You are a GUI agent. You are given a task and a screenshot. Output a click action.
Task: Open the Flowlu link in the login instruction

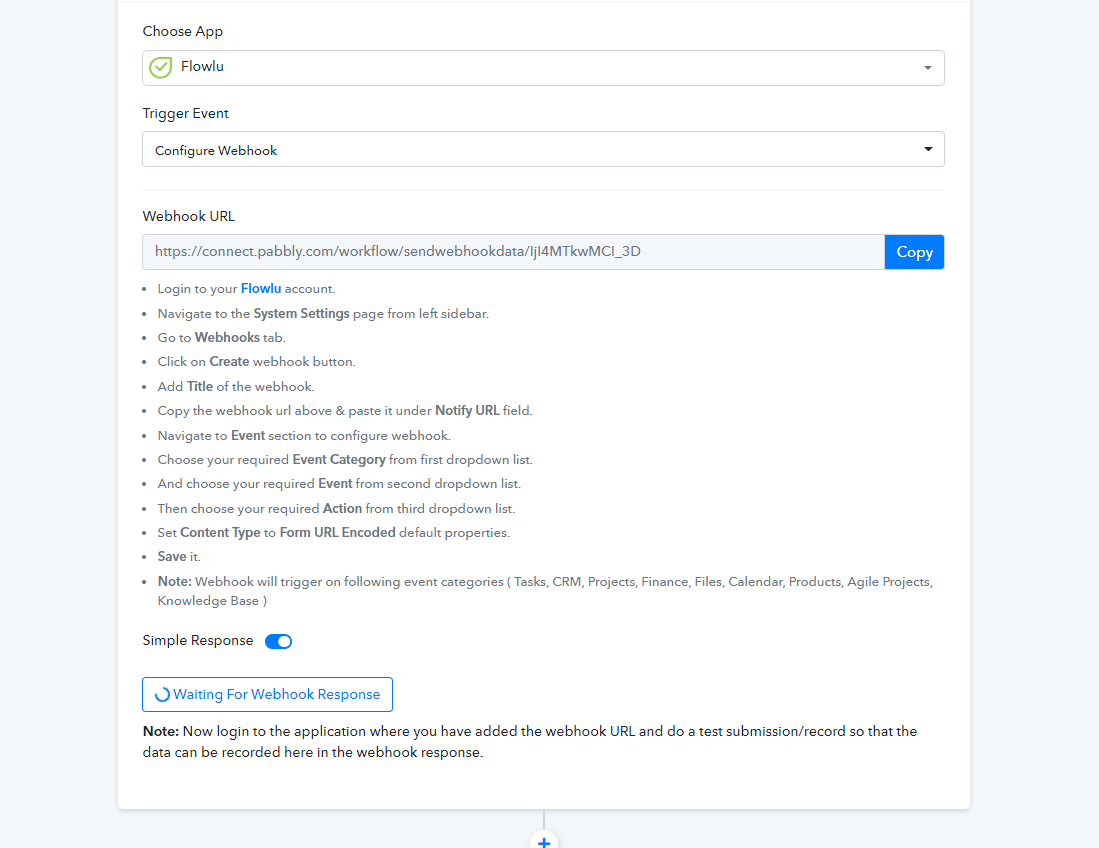click(261, 289)
